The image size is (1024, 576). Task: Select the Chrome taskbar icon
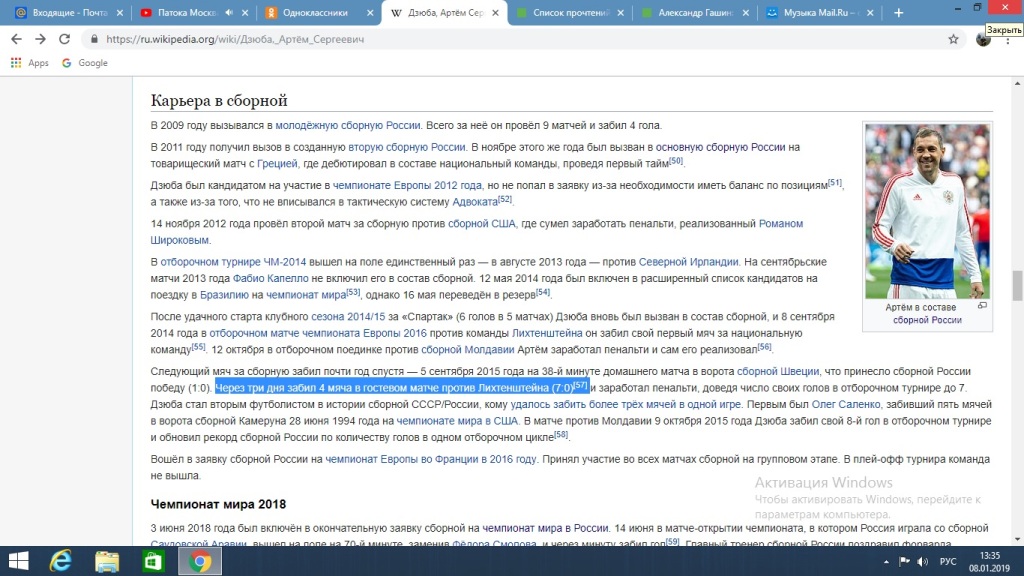tap(200, 561)
